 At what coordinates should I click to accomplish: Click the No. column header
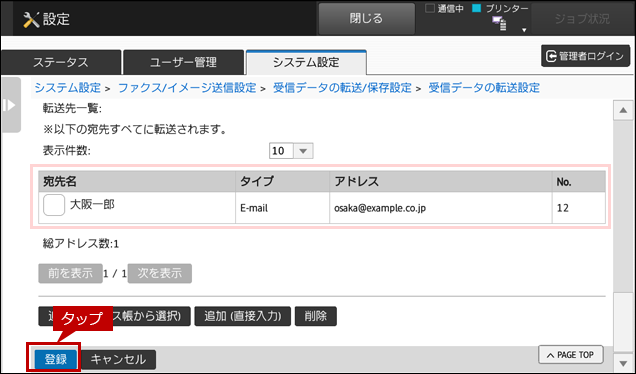[x=579, y=181]
